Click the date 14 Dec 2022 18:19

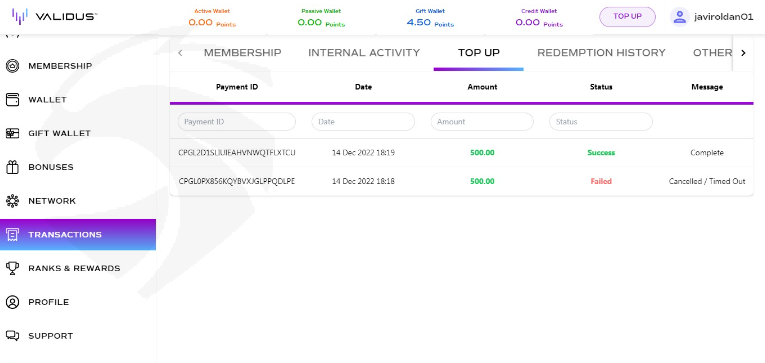pyautogui.click(x=363, y=153)
